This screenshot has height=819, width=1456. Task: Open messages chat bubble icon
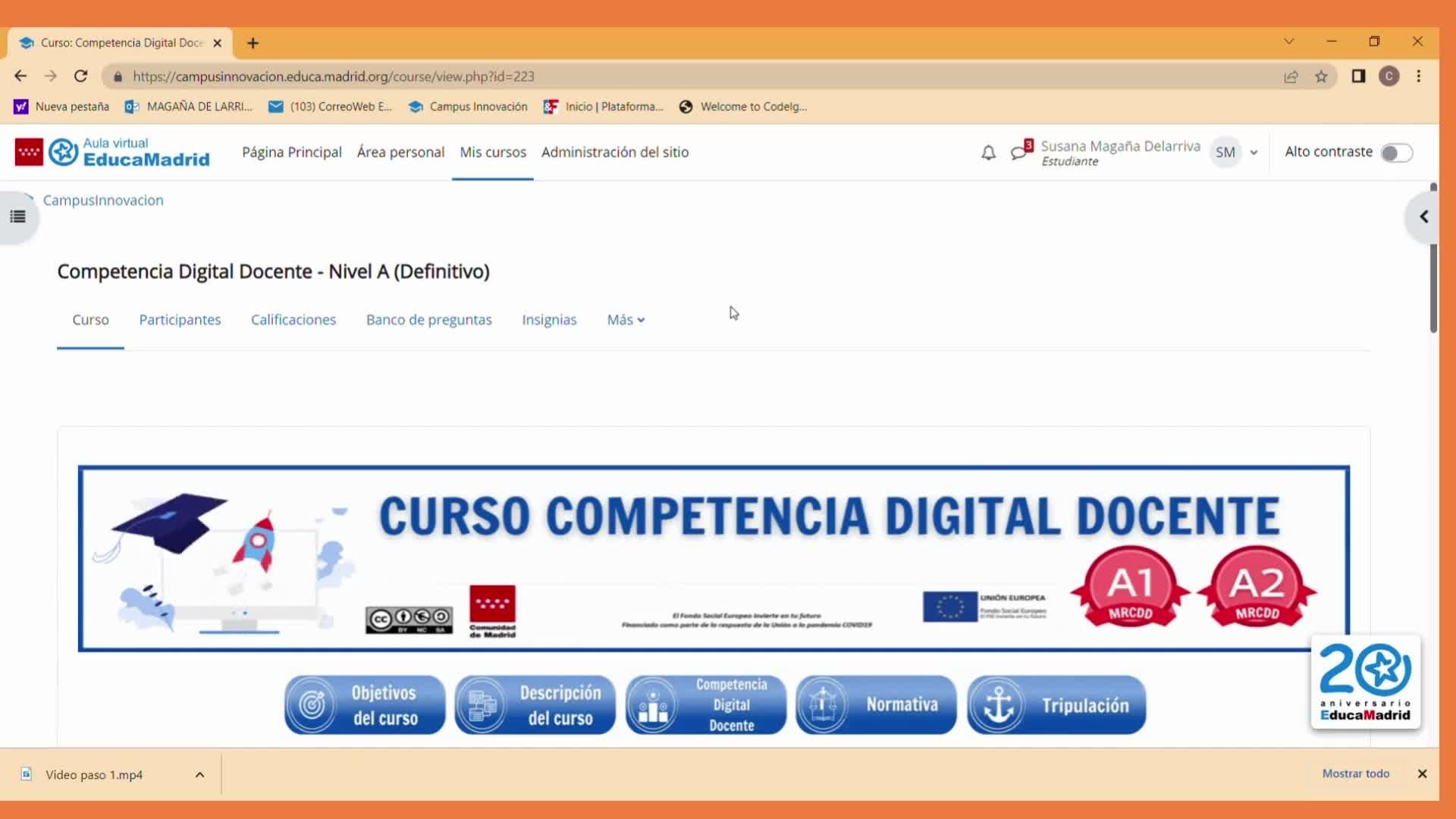pos(1019,152)
